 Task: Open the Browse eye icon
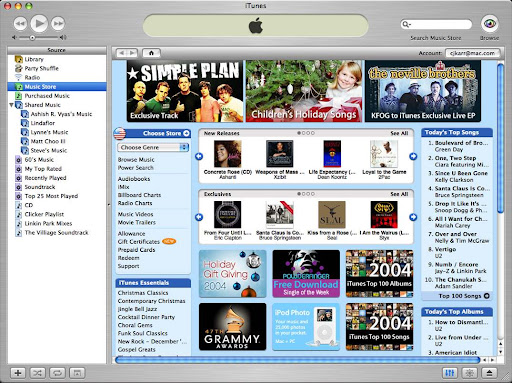489,24
